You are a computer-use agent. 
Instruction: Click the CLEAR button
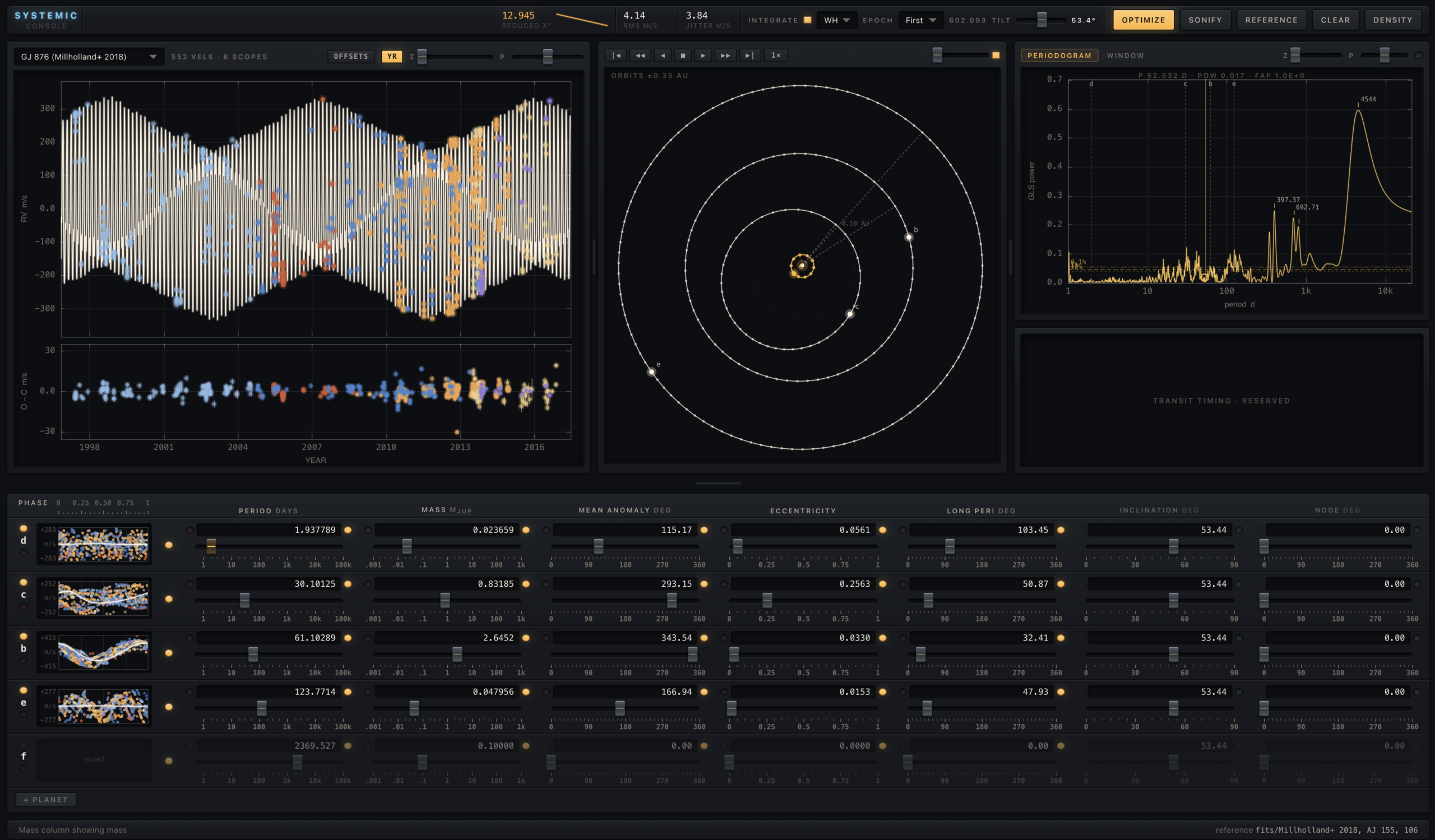(x=1335, y=20)
